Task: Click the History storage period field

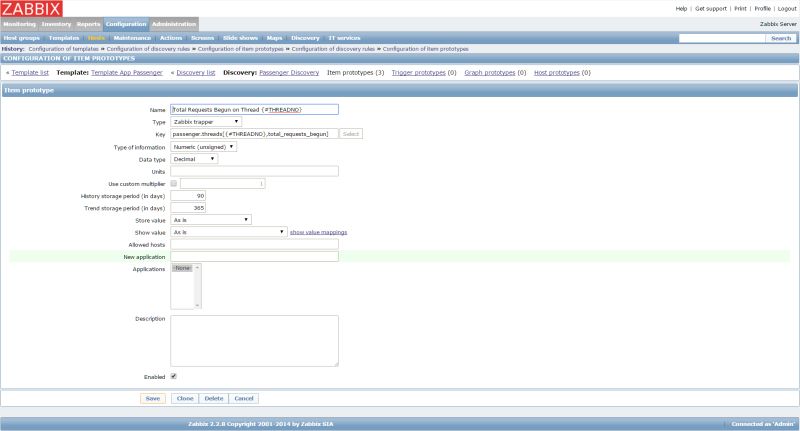Action: pyautogui.click(x=188, y=196)
